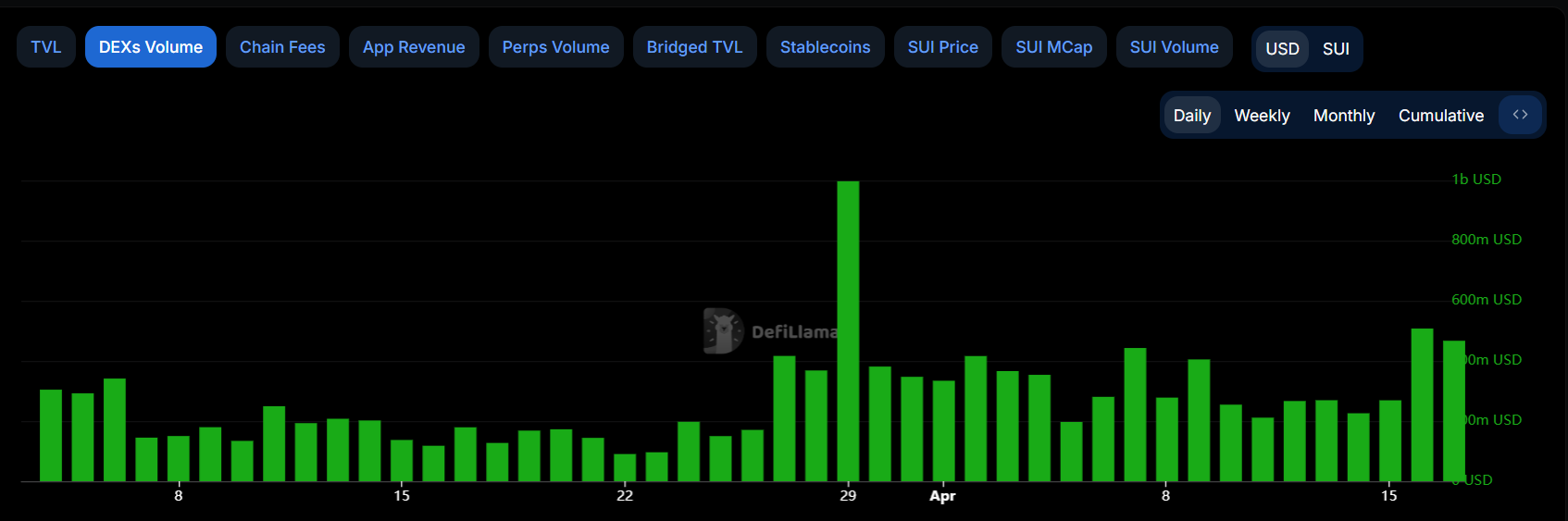Click the embed code icon button

pos(1520,115)
